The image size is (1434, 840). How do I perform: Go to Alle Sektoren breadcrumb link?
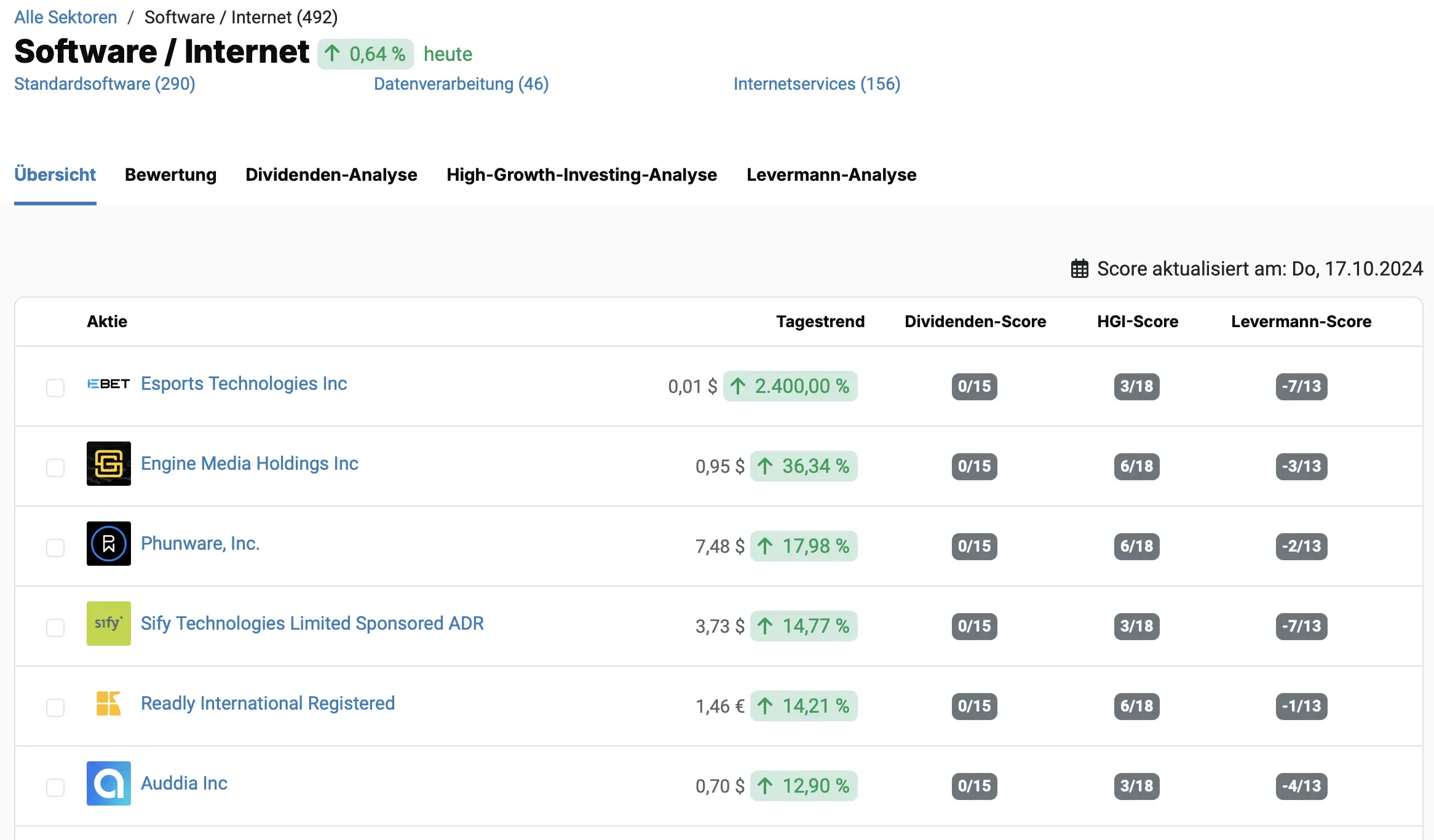point(65,17)
